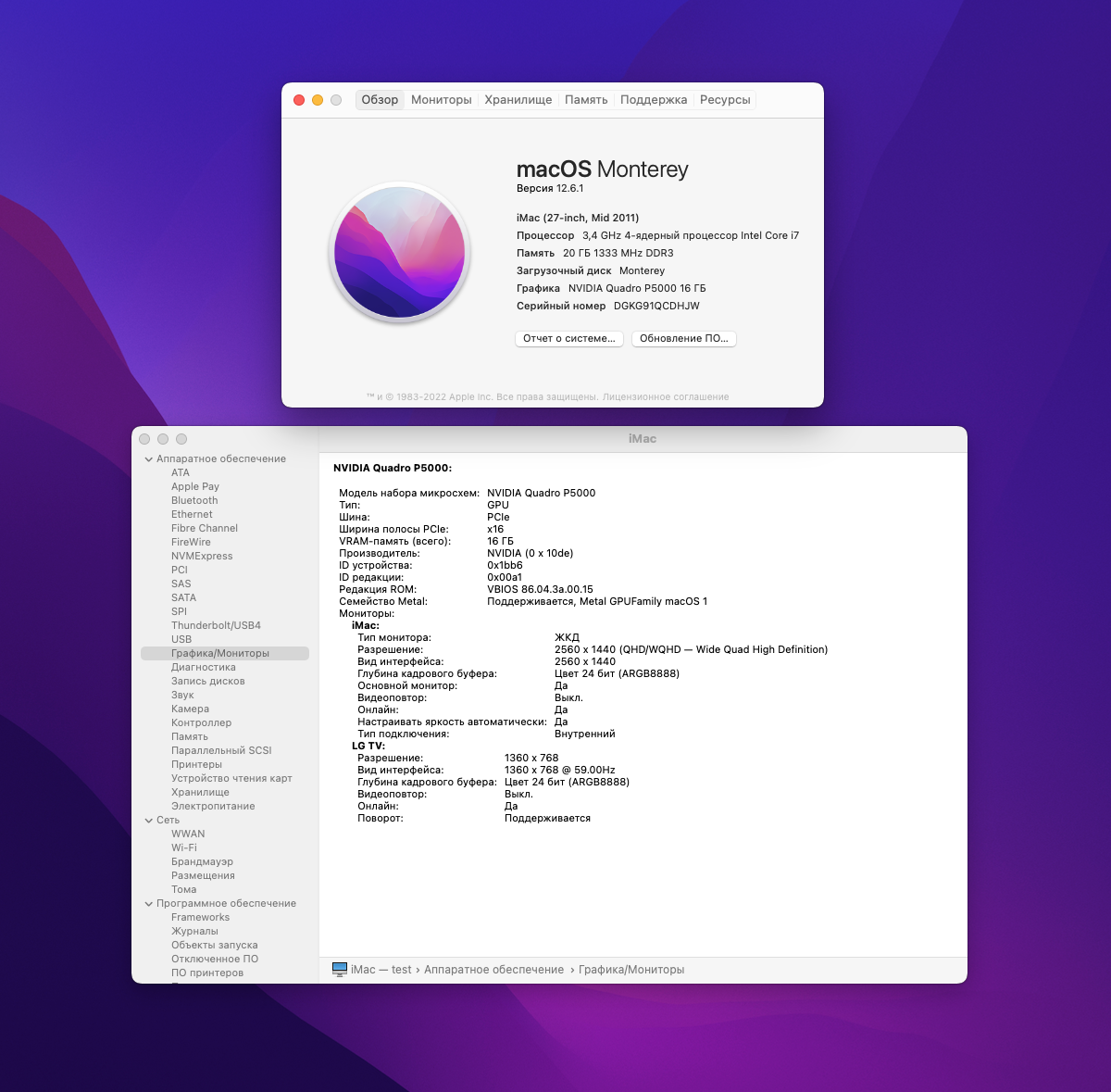Open the Лицензионное соглашение link

[666, 397]
